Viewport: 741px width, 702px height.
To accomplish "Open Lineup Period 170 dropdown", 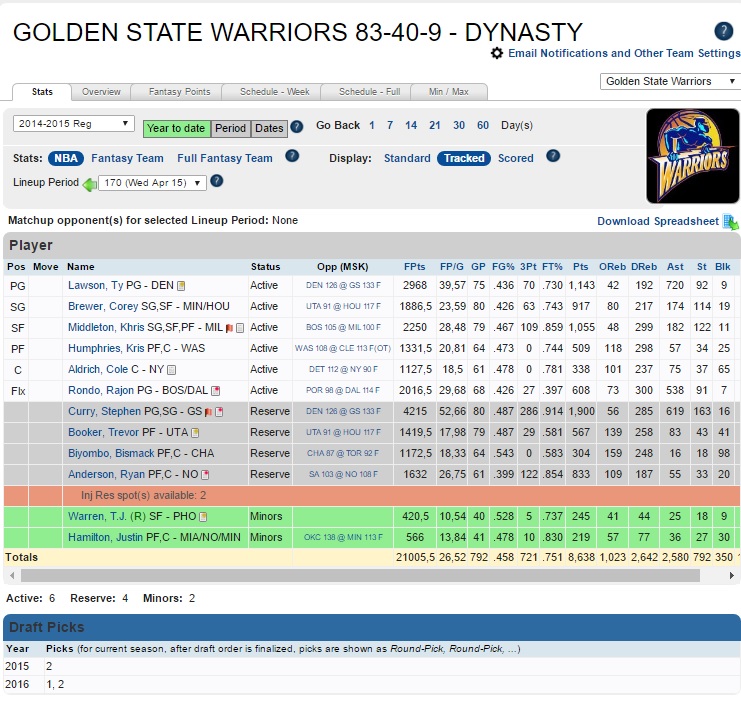I will (x=152, y=182).
